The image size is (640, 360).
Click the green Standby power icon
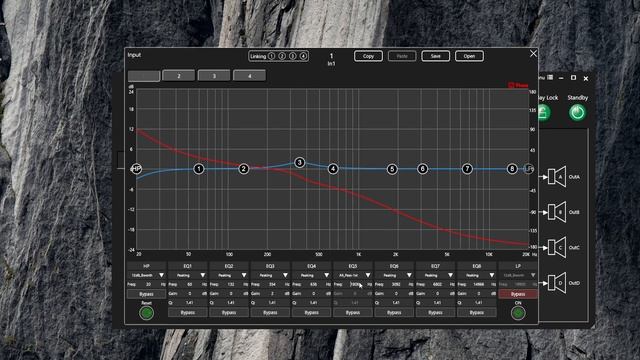[x=577, y=112]
